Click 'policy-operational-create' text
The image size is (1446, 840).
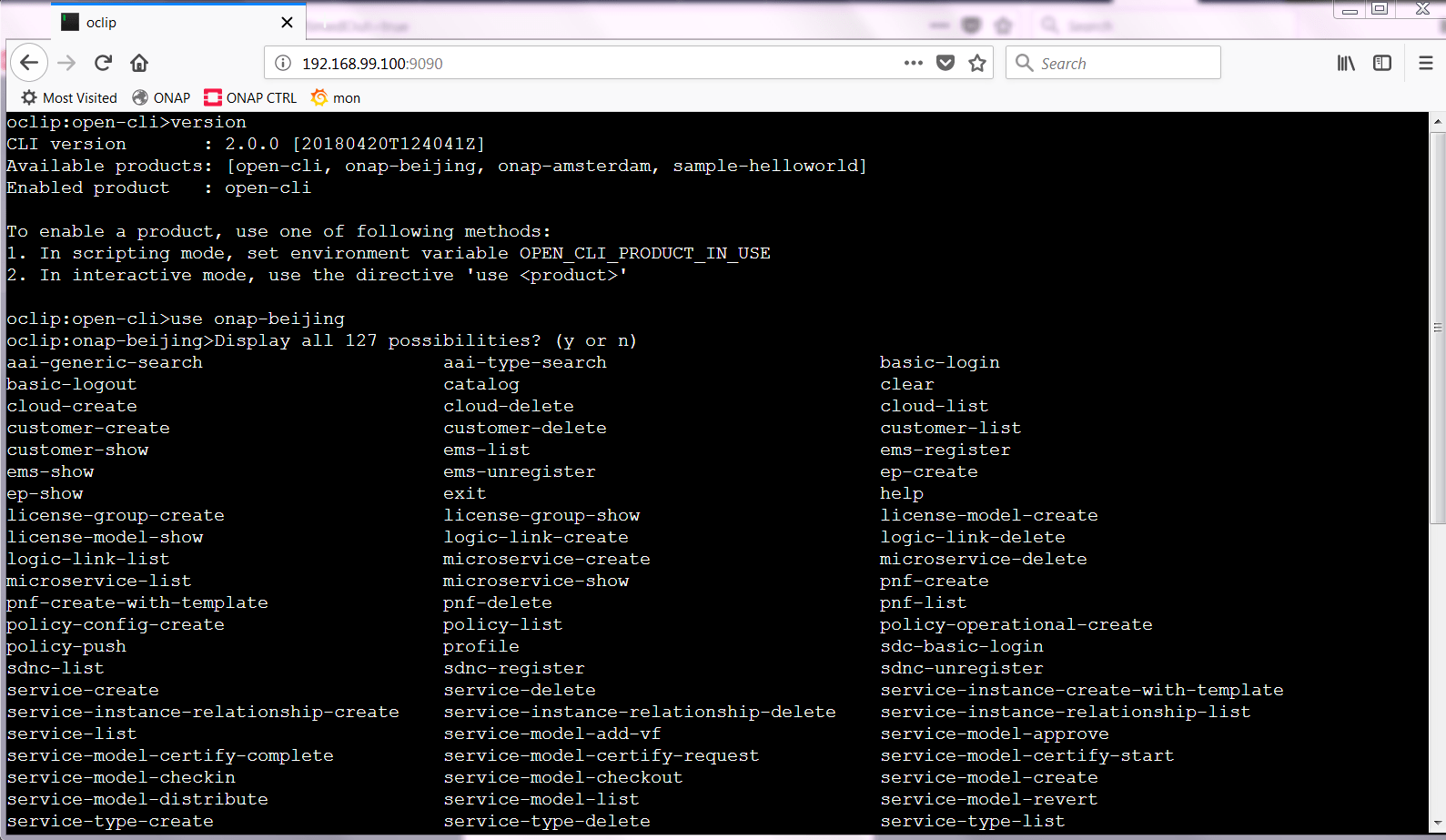(1016, 624)
